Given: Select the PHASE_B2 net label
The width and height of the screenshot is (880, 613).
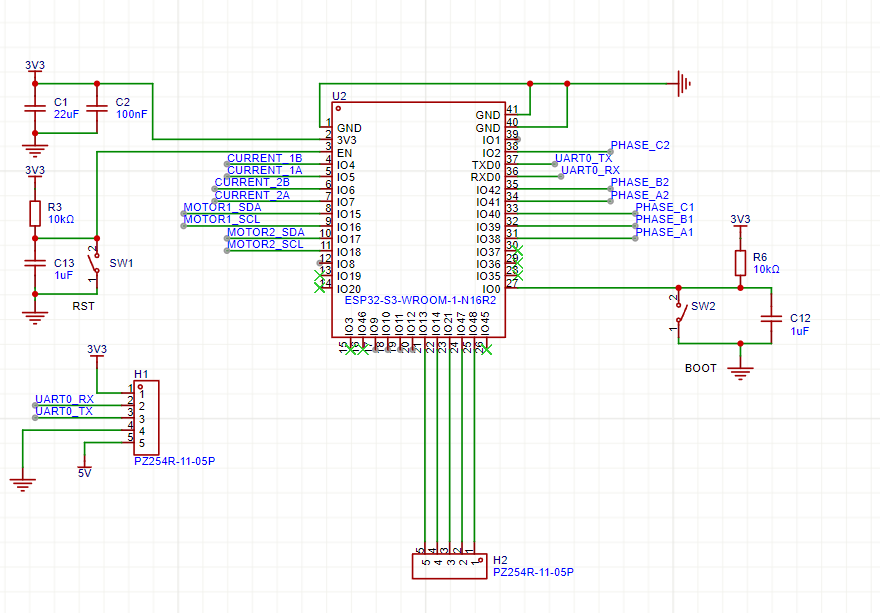Looking at the screenshot, I should click(640, 182).
